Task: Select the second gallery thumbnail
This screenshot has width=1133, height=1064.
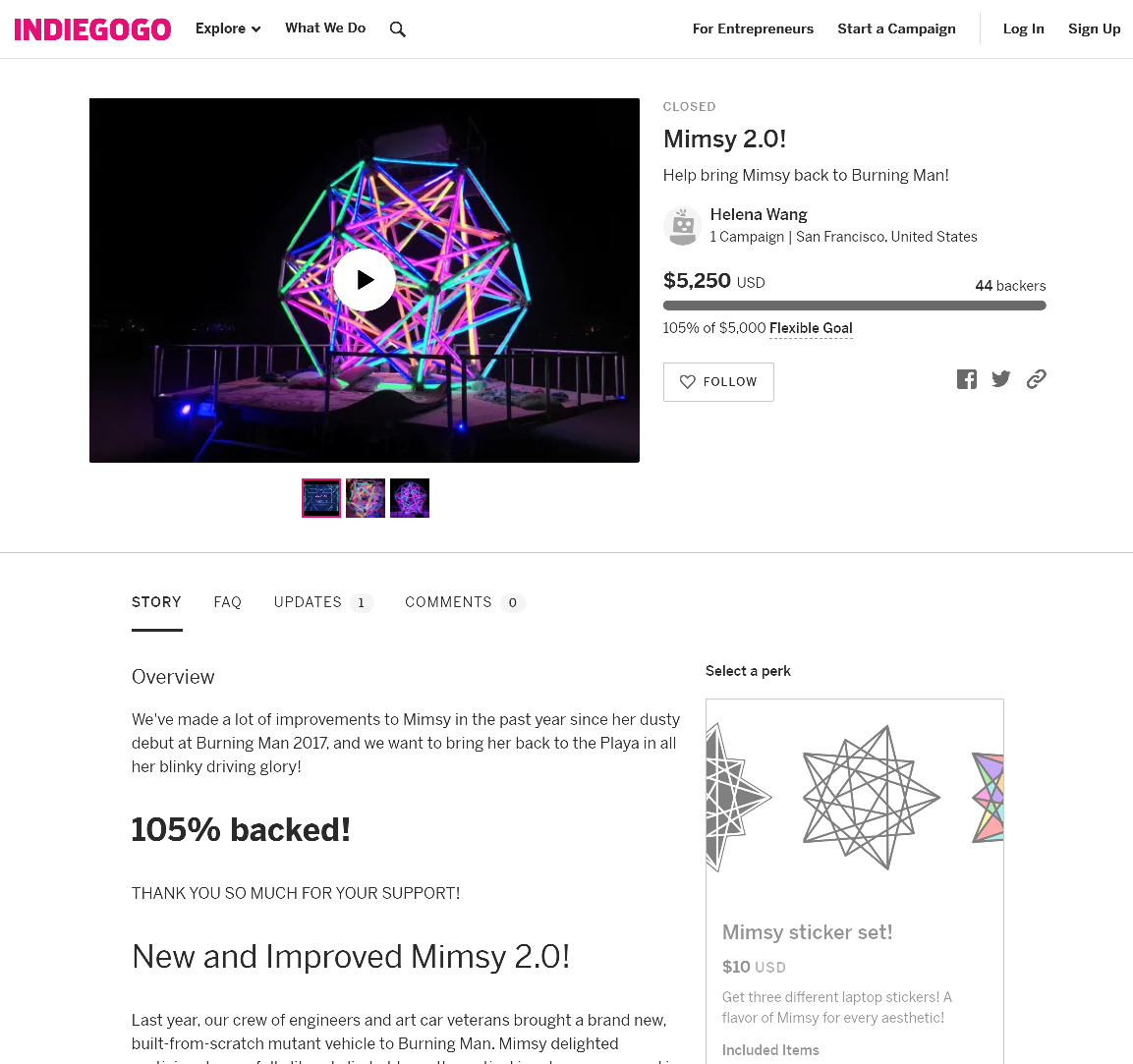Action: click(x=365, y=498)
